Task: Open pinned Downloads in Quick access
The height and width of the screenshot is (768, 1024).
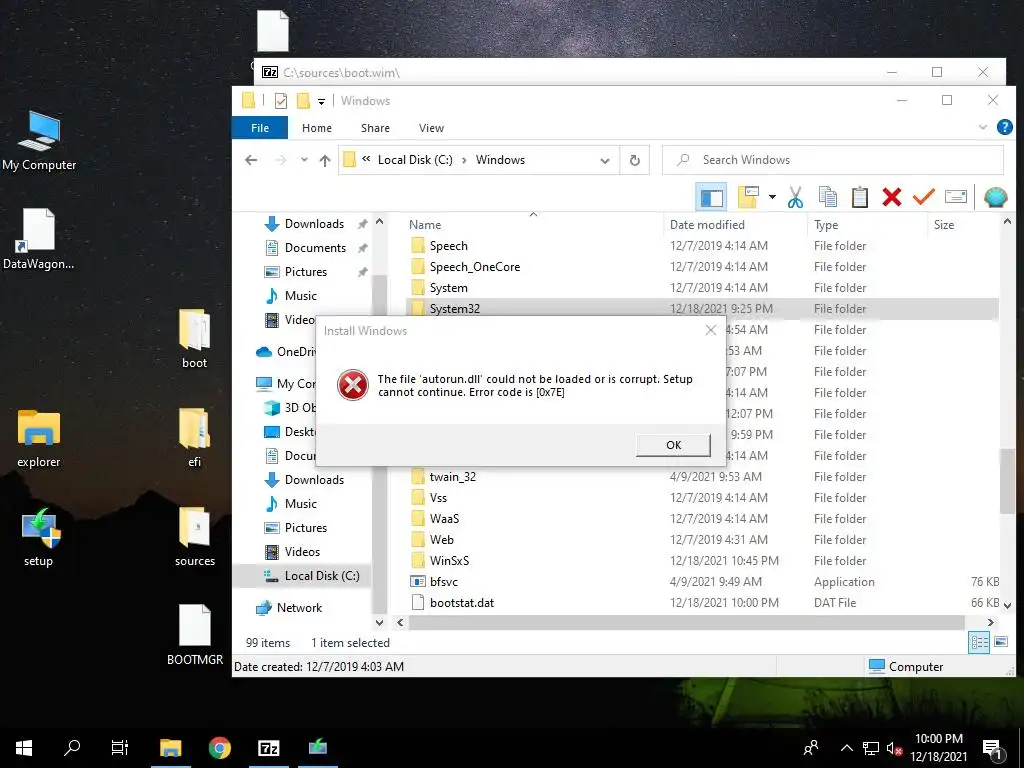Action: 313,224
